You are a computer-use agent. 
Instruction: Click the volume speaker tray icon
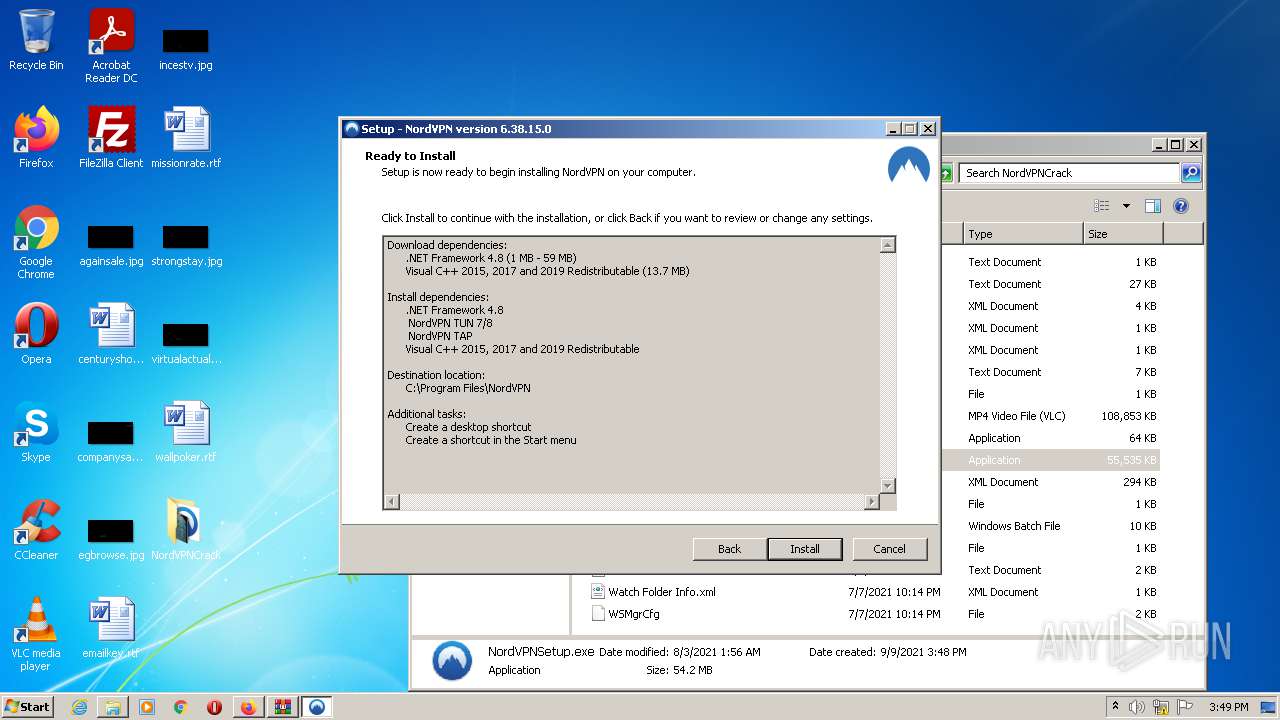pyautogui.click(x=1137, y=707)
